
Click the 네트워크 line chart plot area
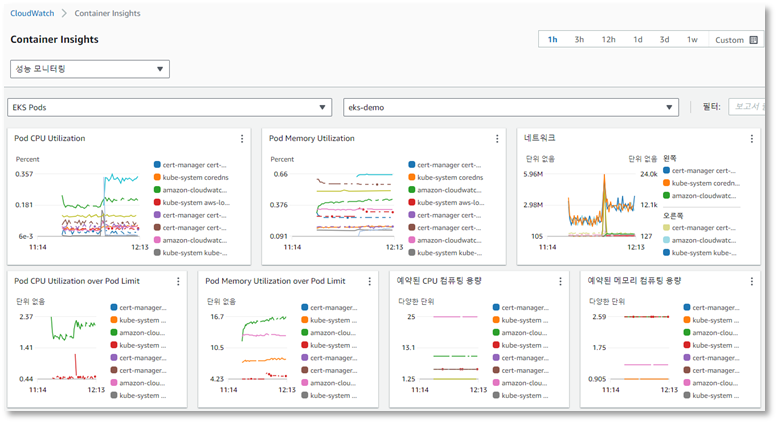tap(592, 205)
